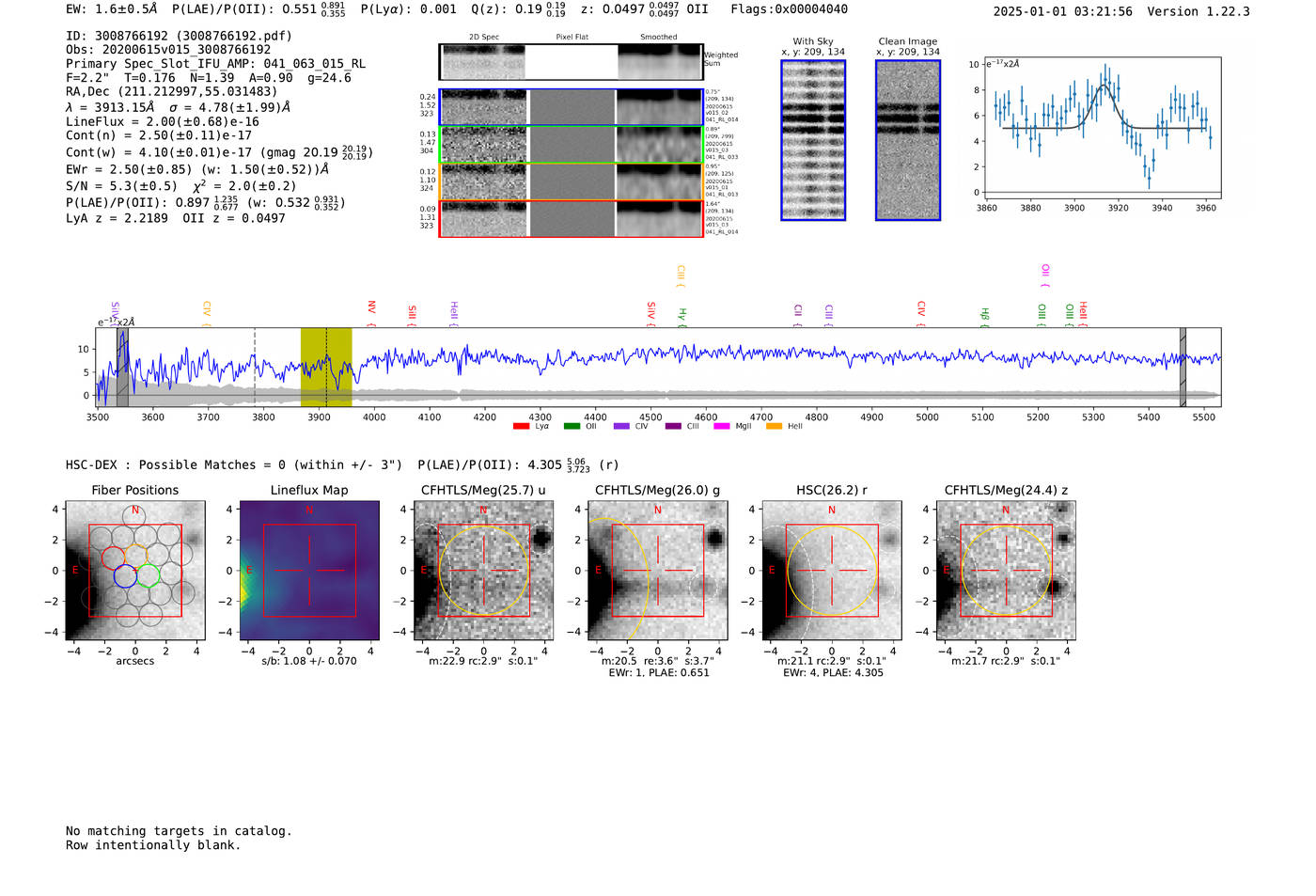Open the Lineflux Map panel
Screen dimensions: 1316x896
[x=309, y=571]
